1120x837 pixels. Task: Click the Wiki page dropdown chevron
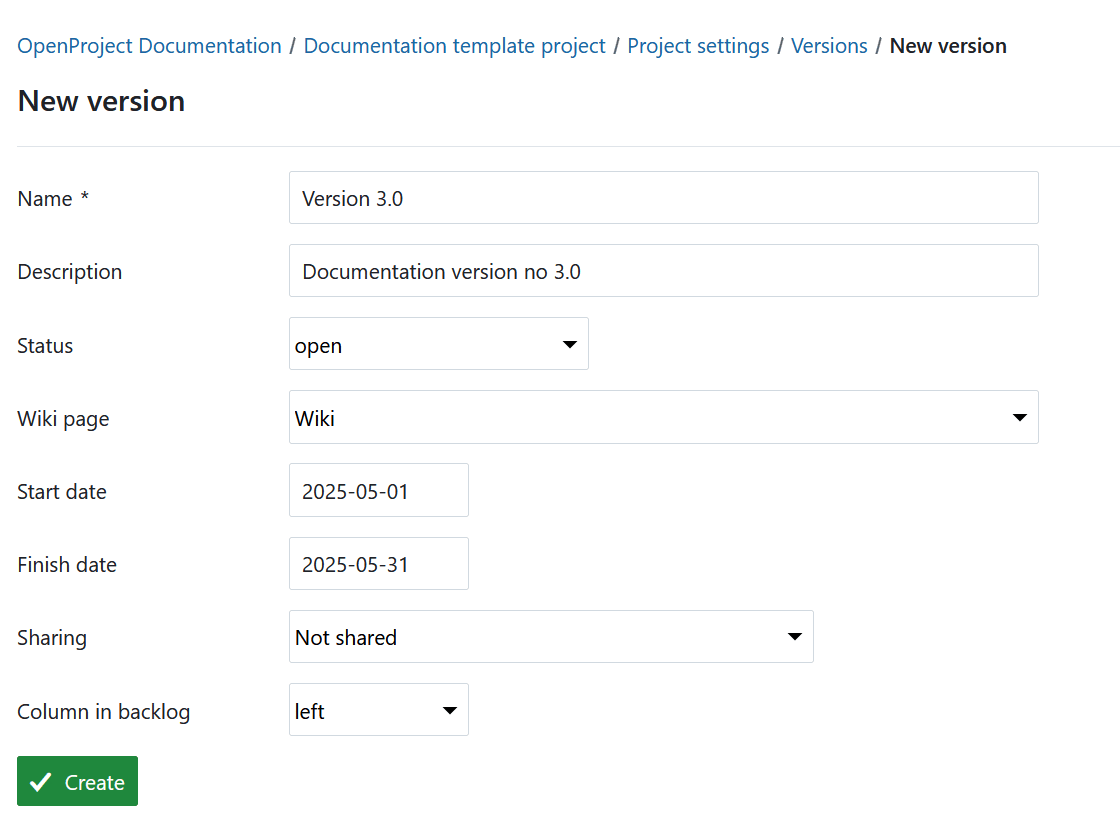coord(1019,417)
